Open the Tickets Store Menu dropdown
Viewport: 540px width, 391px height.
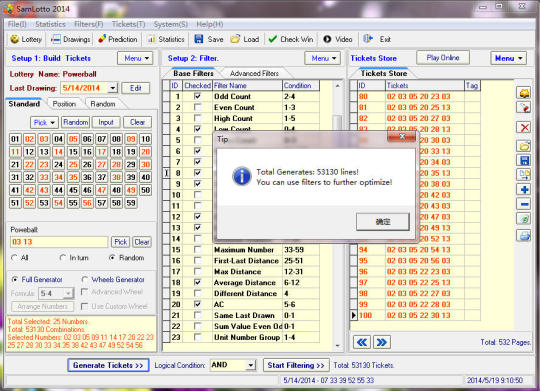coord(509,58)
